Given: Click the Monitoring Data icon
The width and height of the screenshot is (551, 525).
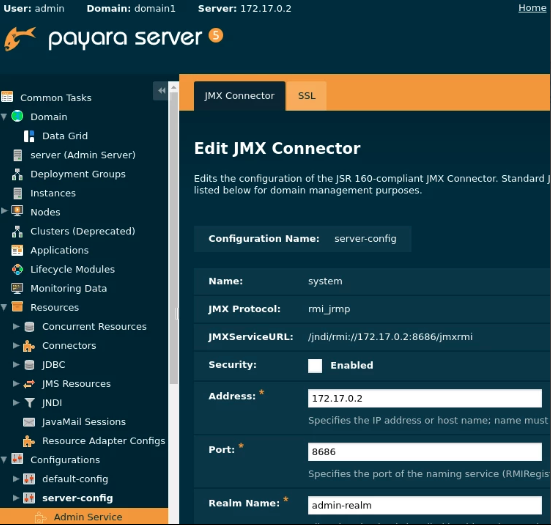Looking at the screenshot, I should 17,288.
